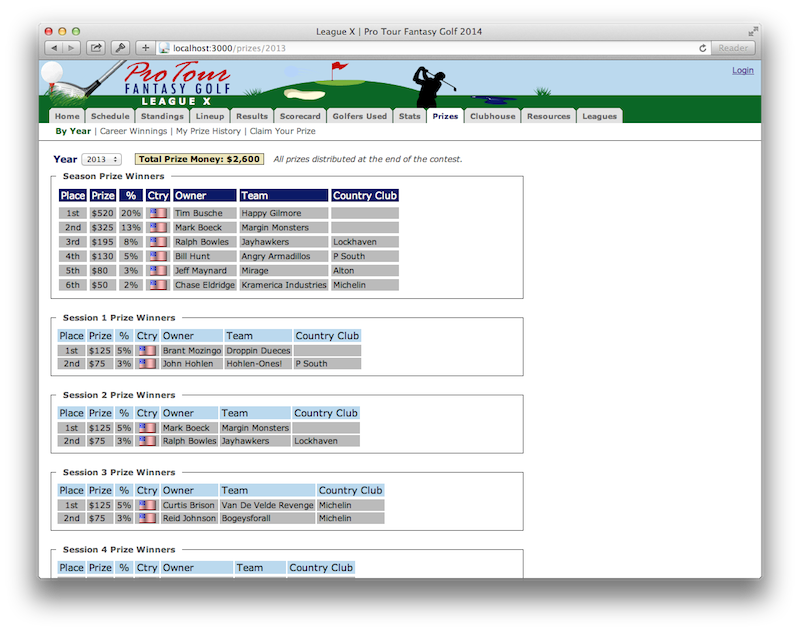Click Kramerica Industries team cell

[284, 285]
